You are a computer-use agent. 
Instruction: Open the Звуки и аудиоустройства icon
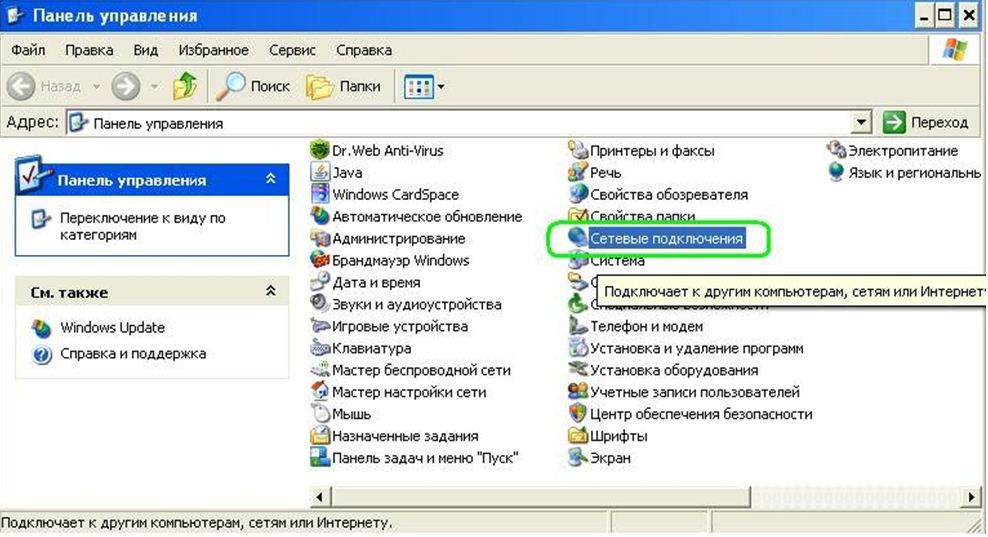pos(320,305)
